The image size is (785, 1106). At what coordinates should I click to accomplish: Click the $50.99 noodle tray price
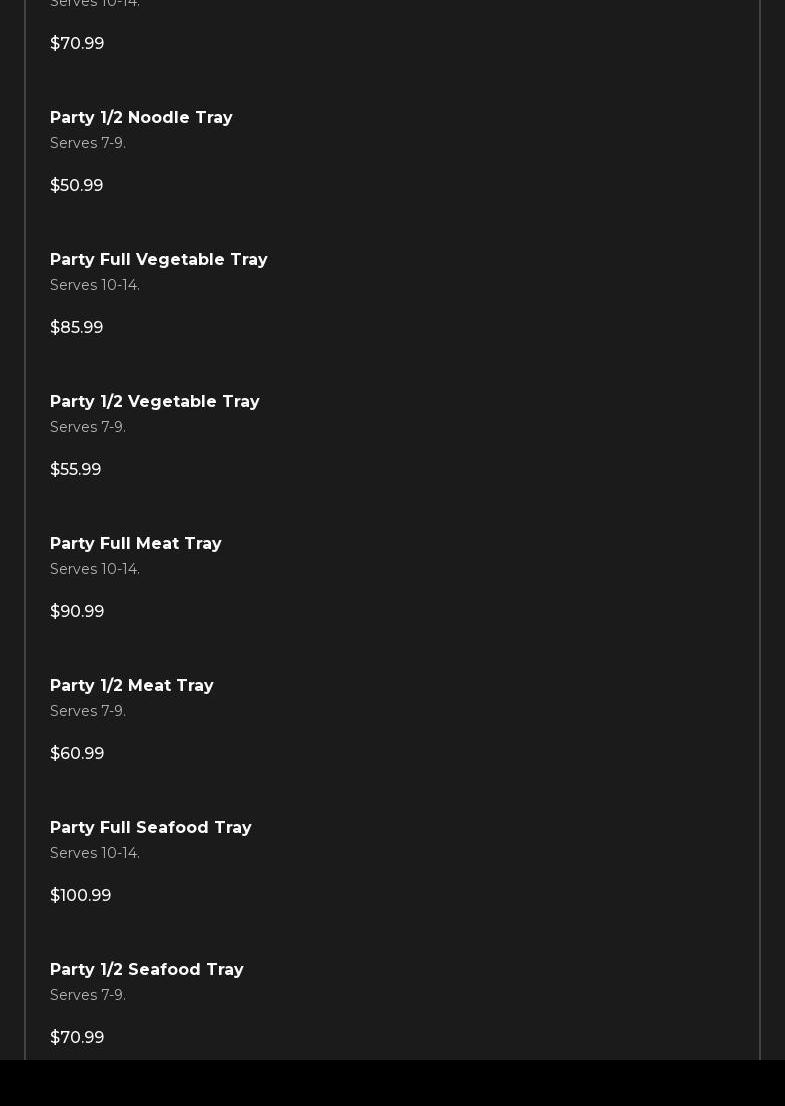(x=77, y=186)
